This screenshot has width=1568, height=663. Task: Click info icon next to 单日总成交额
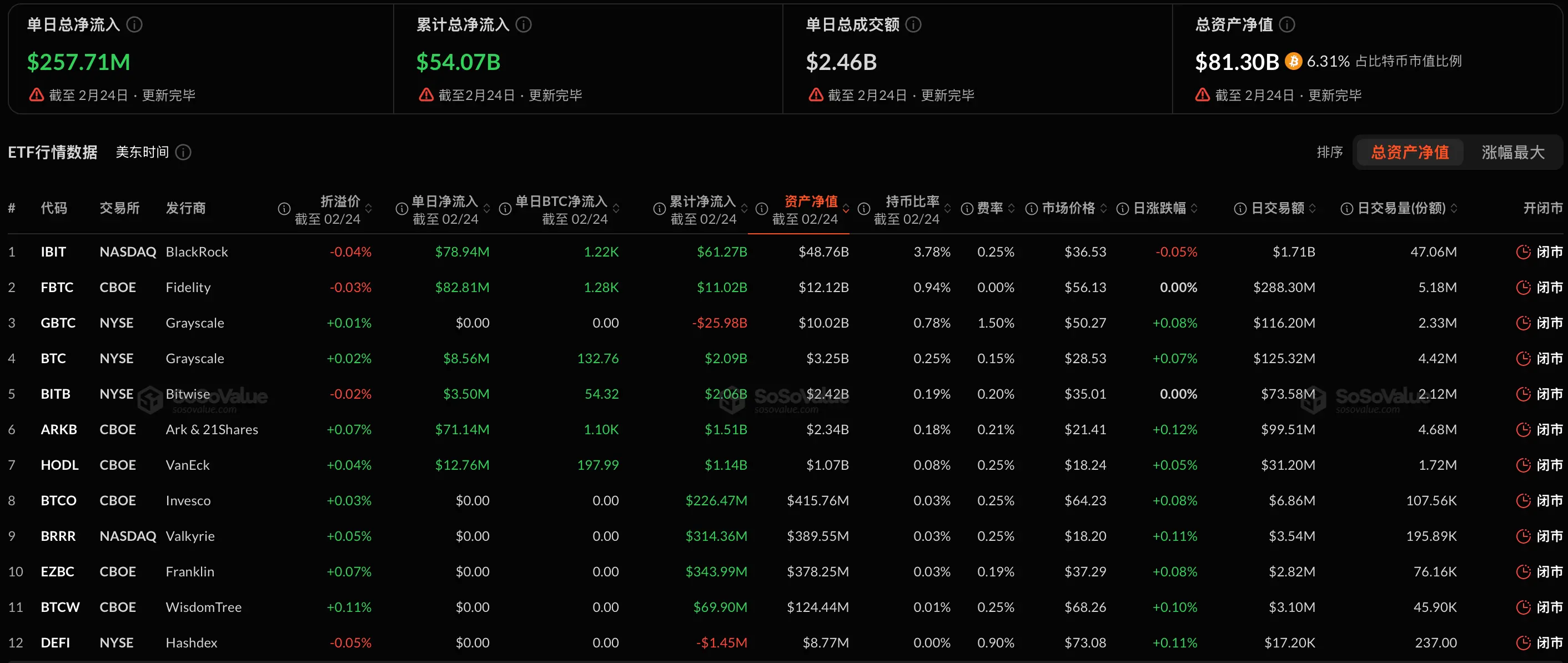tap(913, 24)
